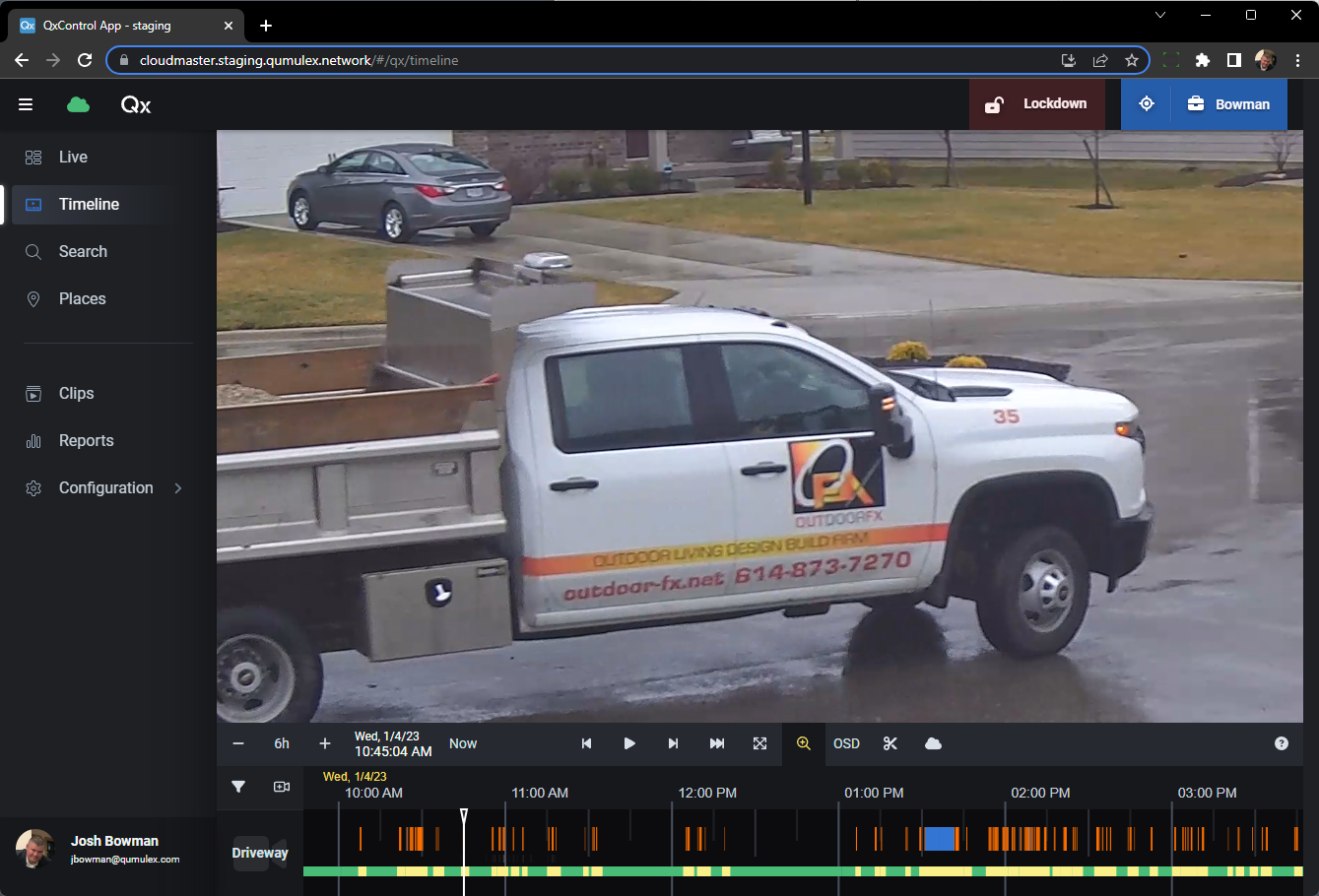This screenshot has height=896, width=1319.
Task: Click the 6h timeline range label
Action: (282, 743)
